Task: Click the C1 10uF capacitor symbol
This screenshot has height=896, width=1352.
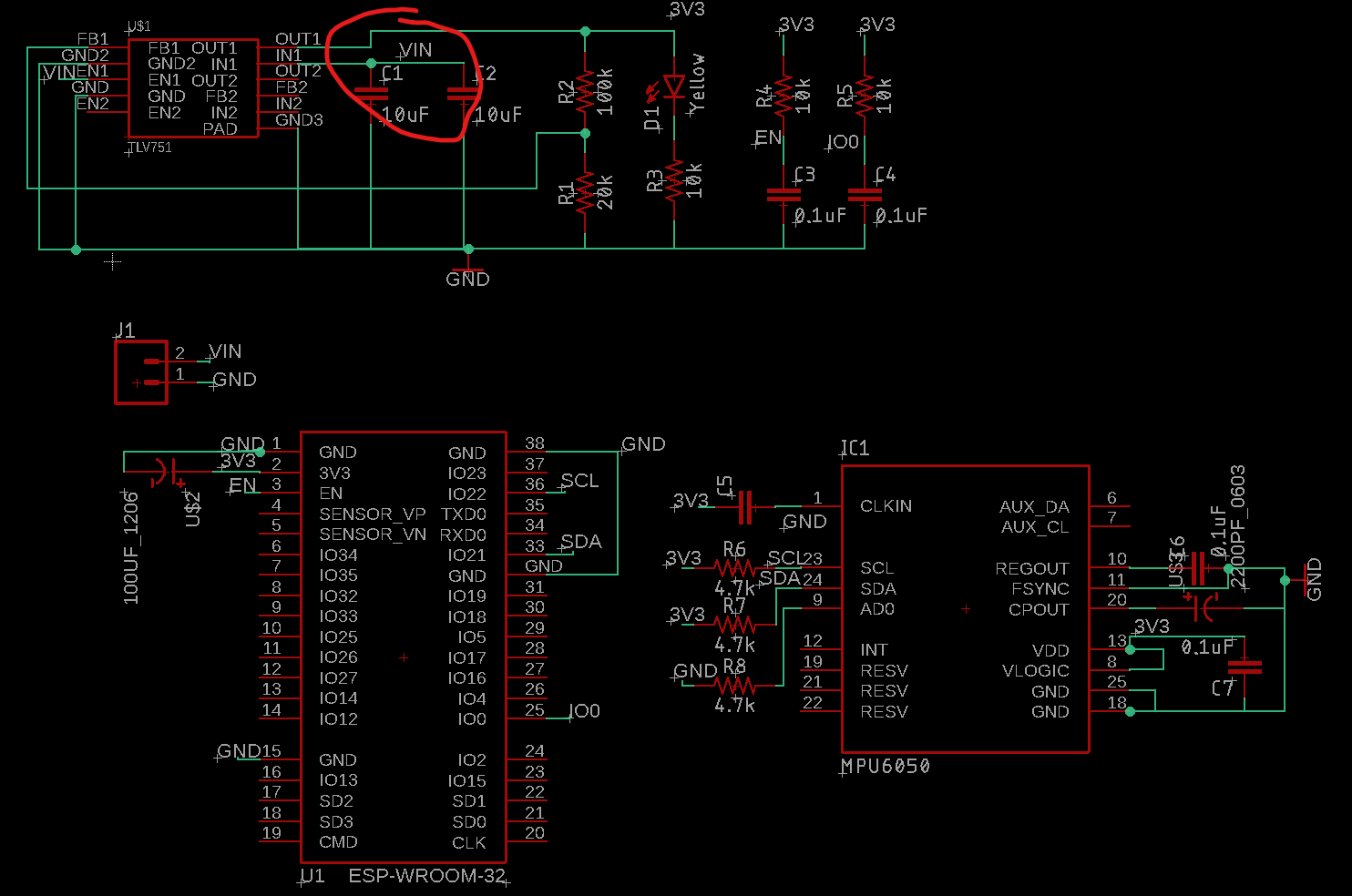Action: (371, 93)
